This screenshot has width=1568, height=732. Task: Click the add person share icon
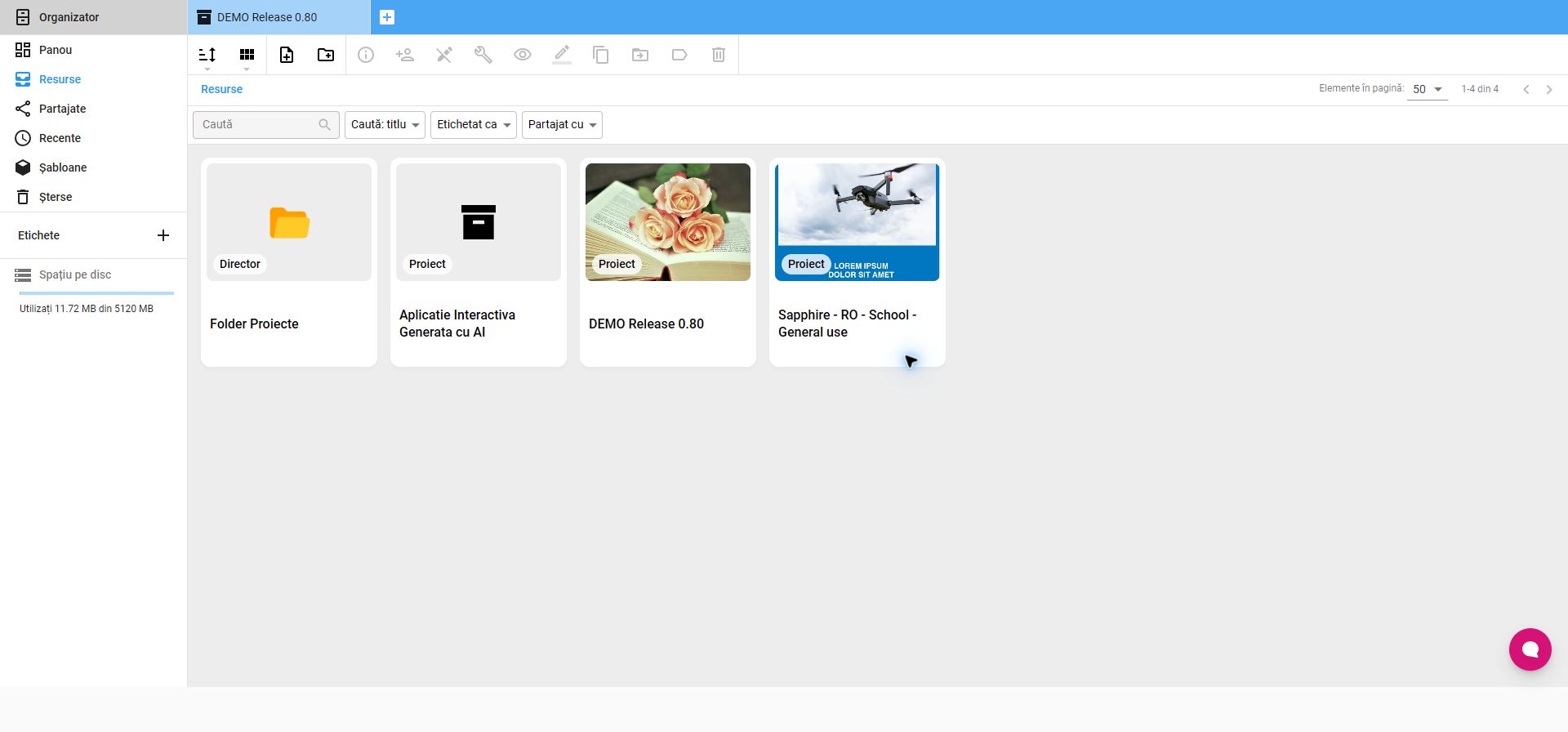click(405, 55)
